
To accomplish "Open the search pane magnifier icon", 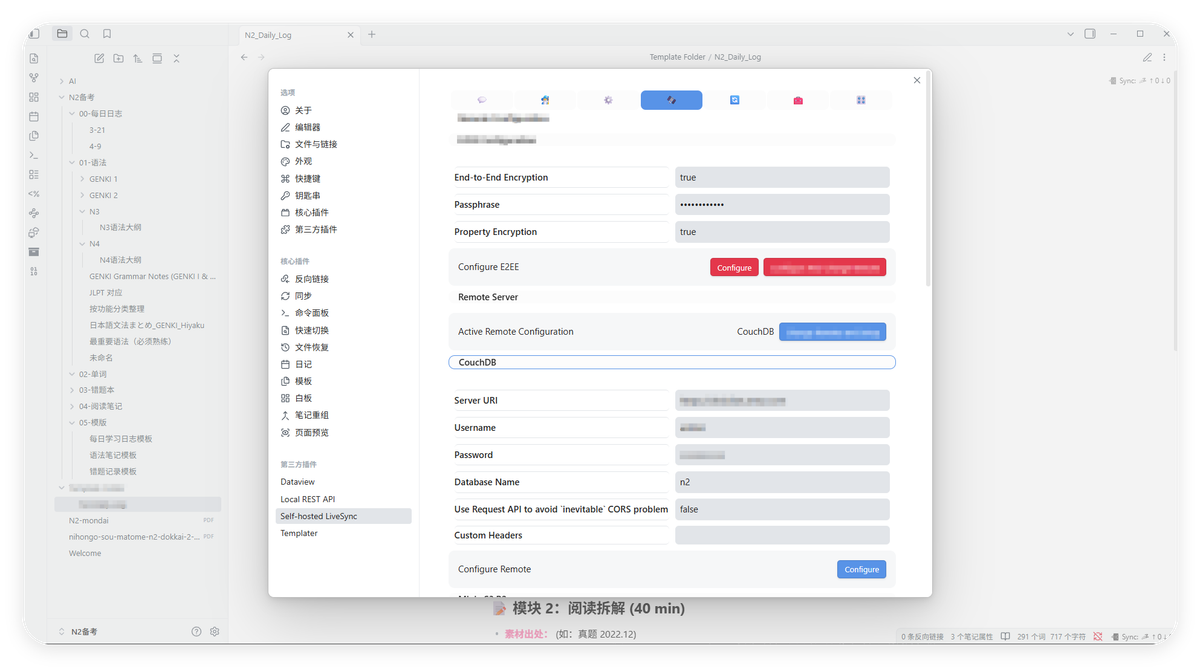I will 84,33.
